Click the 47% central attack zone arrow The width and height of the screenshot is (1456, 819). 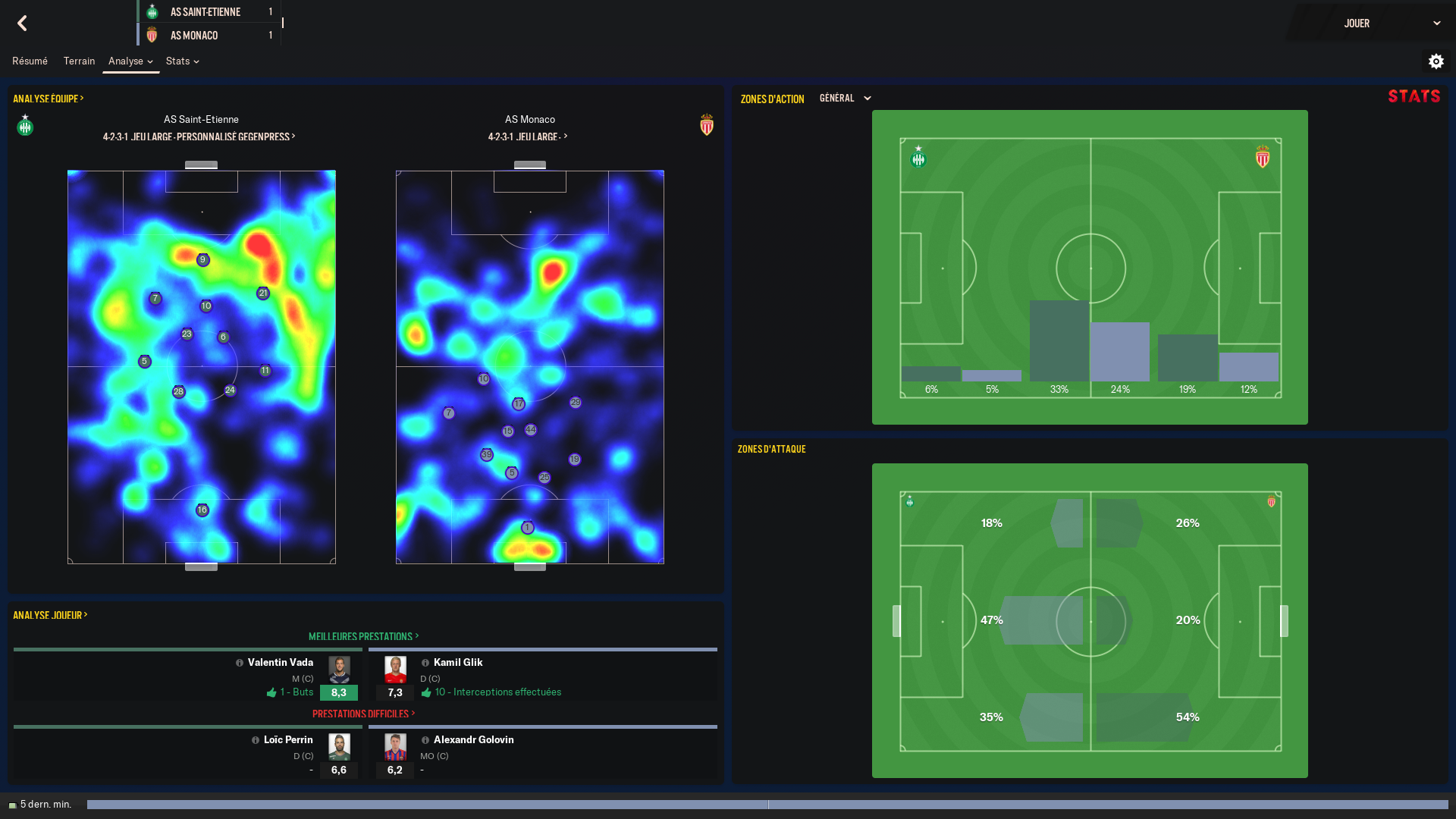click(x=1040, y=620)
